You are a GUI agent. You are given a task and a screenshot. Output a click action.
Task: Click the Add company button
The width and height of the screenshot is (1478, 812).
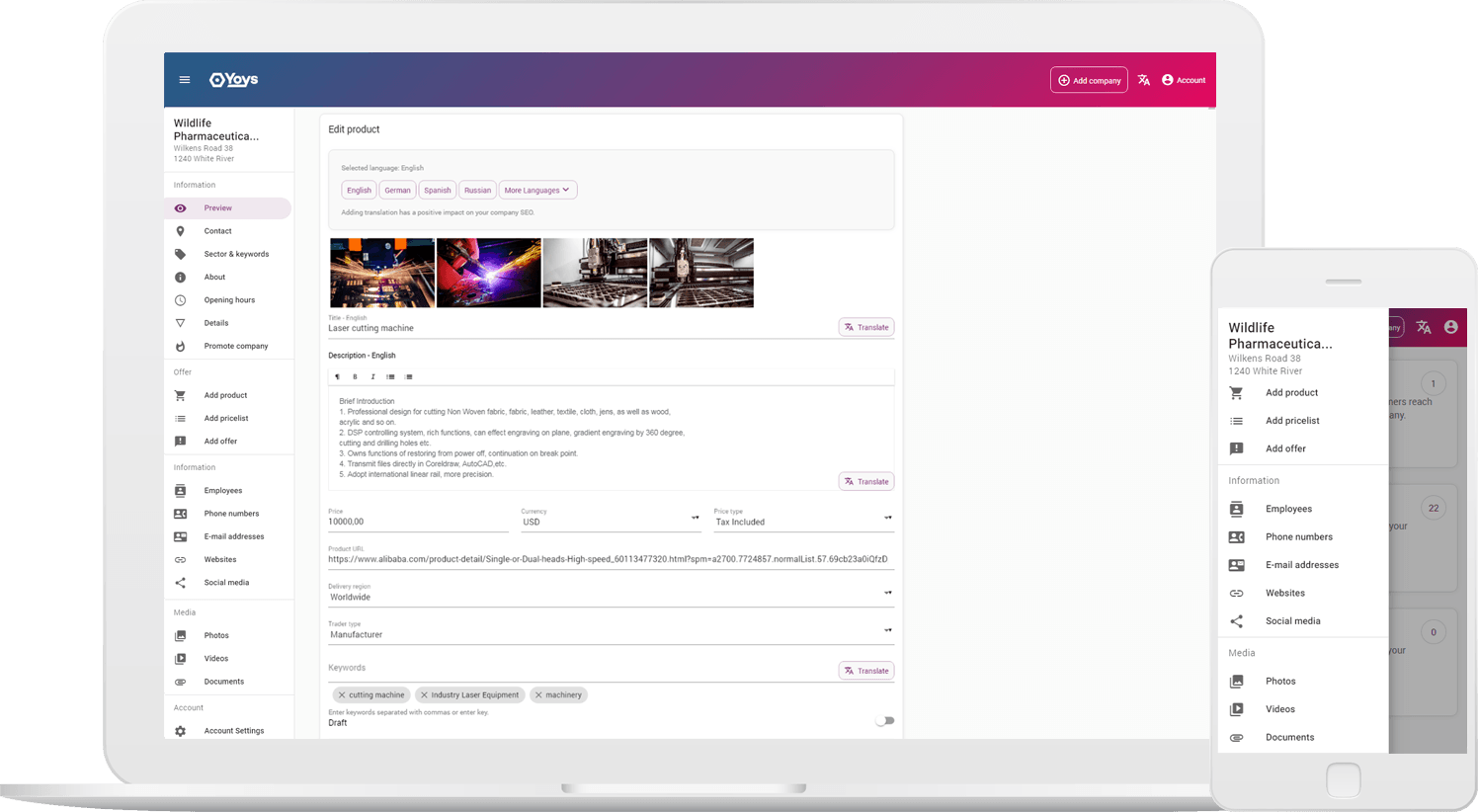pyautogui.click(x=1089, y=80)
